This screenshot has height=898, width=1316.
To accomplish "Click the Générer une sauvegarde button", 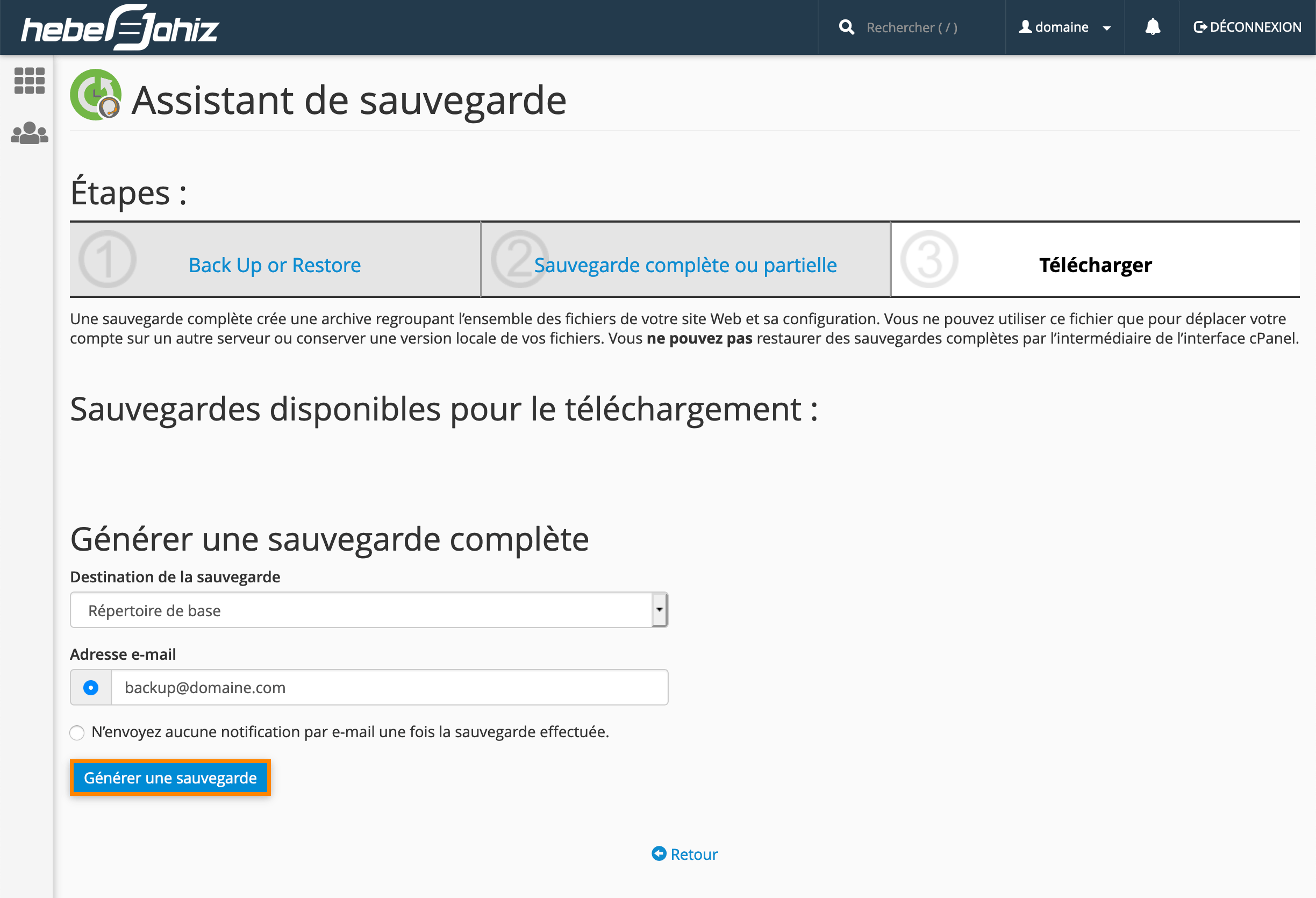I will tap(170, 778).
